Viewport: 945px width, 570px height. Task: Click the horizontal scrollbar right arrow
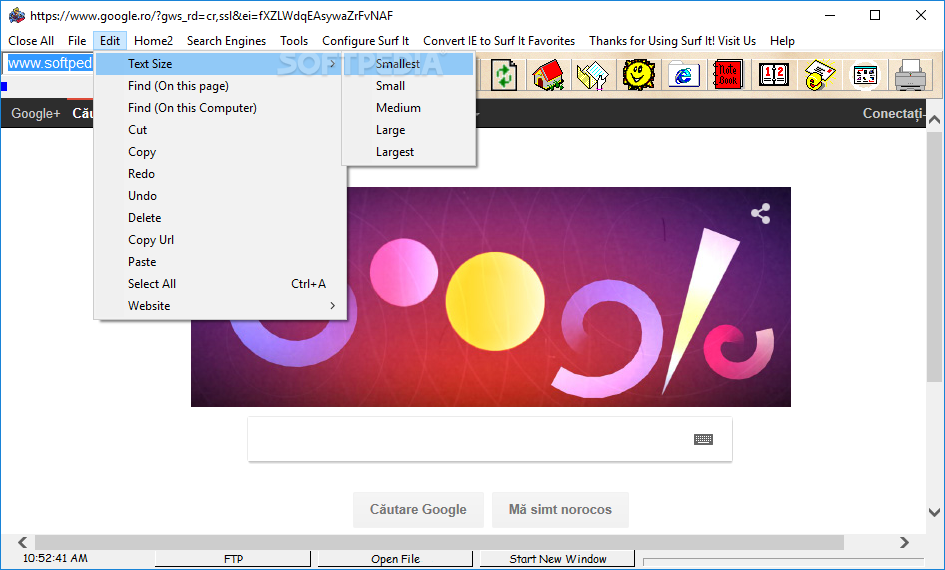[904, 542]
